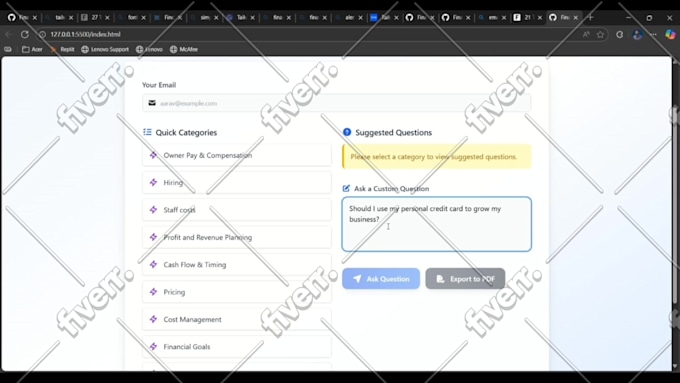Image resolution: width=680 pixels, height=383 pixels.
Task: Open Settings and more ellipsis menu
Action: coord(654,34)
